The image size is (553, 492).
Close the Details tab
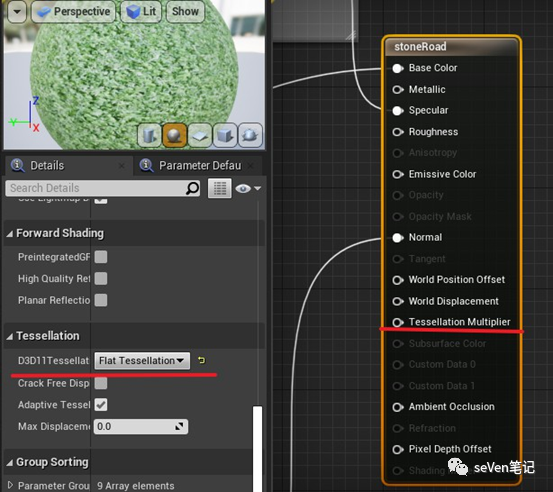pyautogui.click(x=121, y=165)
